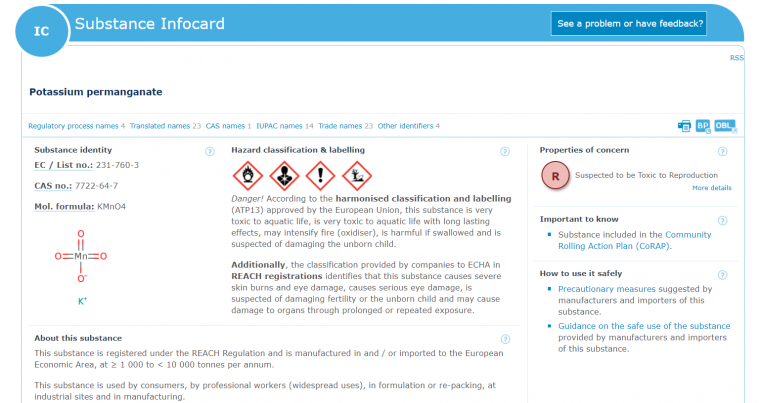Click the health hazard pictogram

point(284,176)
